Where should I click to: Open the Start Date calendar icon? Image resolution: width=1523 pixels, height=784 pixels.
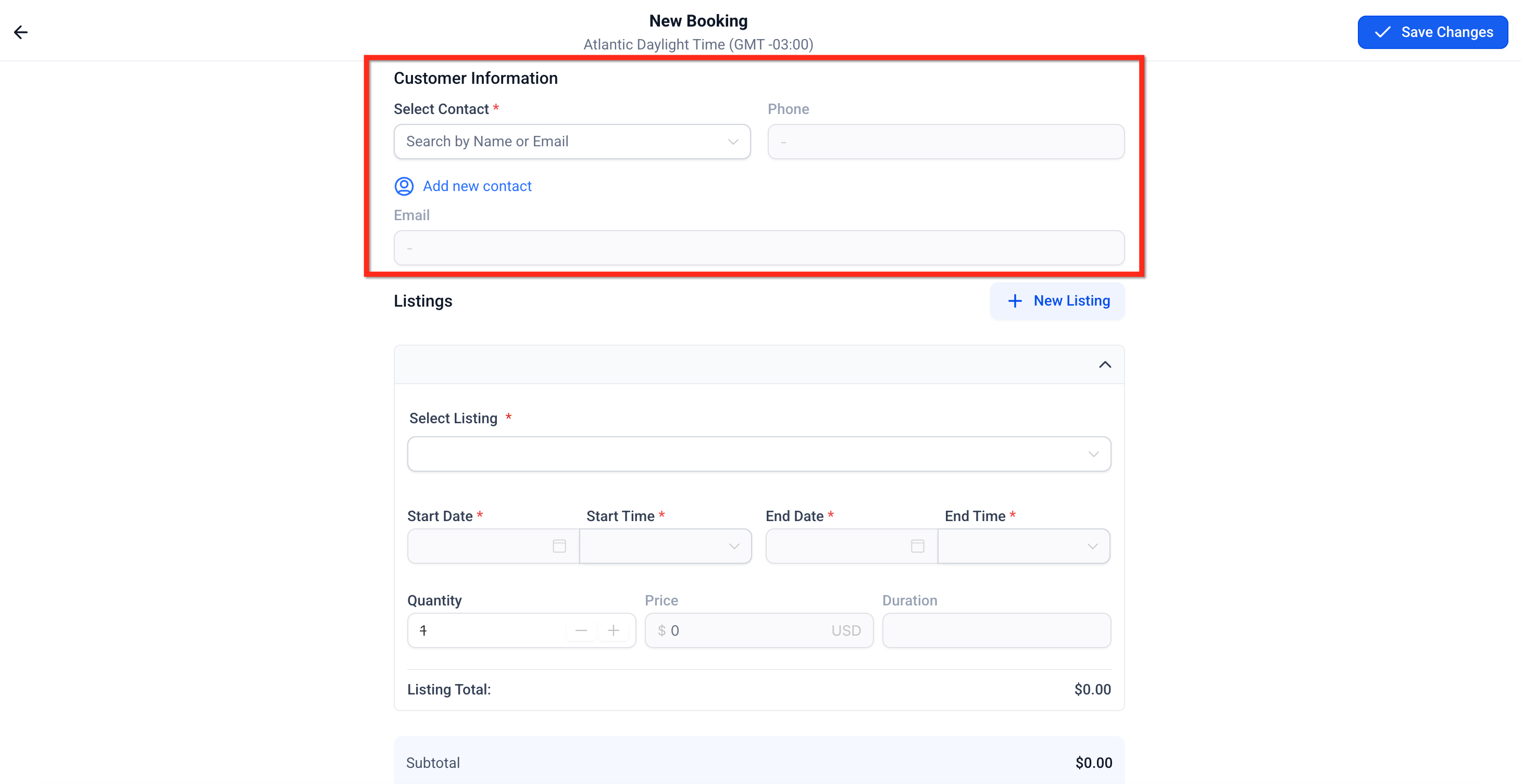pos(559,546)
